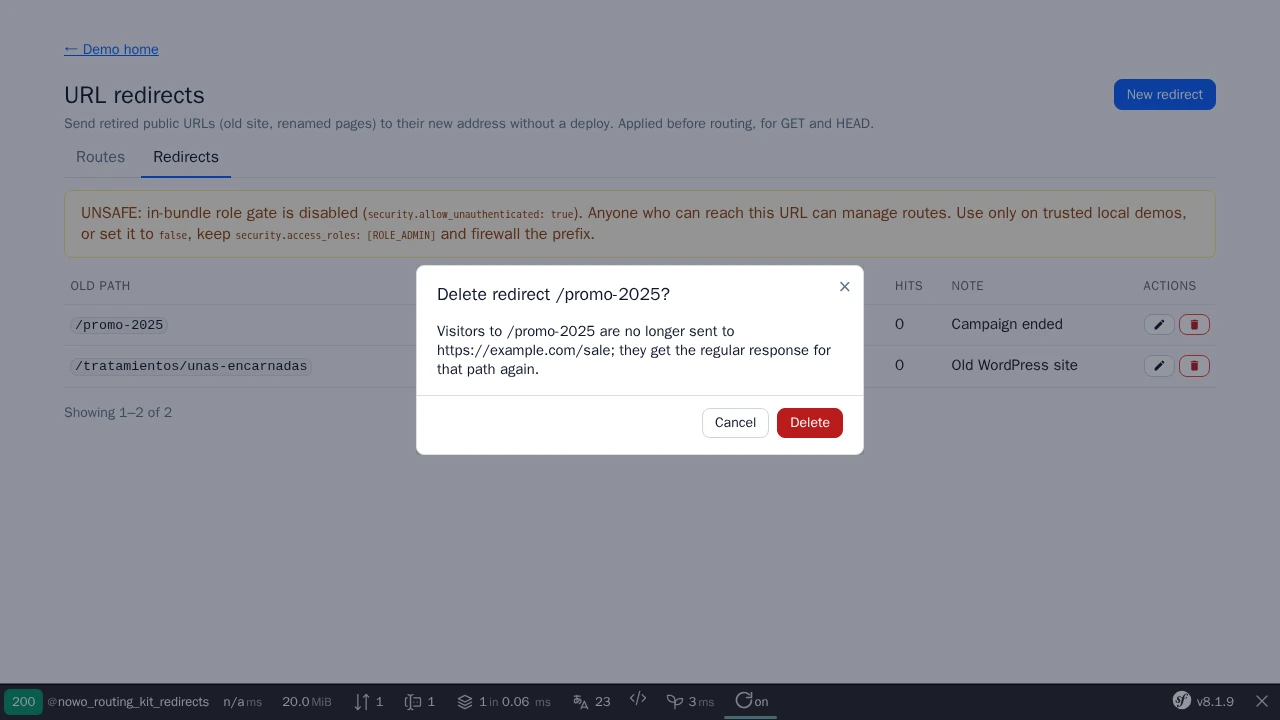
Task: Cancel the delete redirect dialog
Action: [735, 423]
